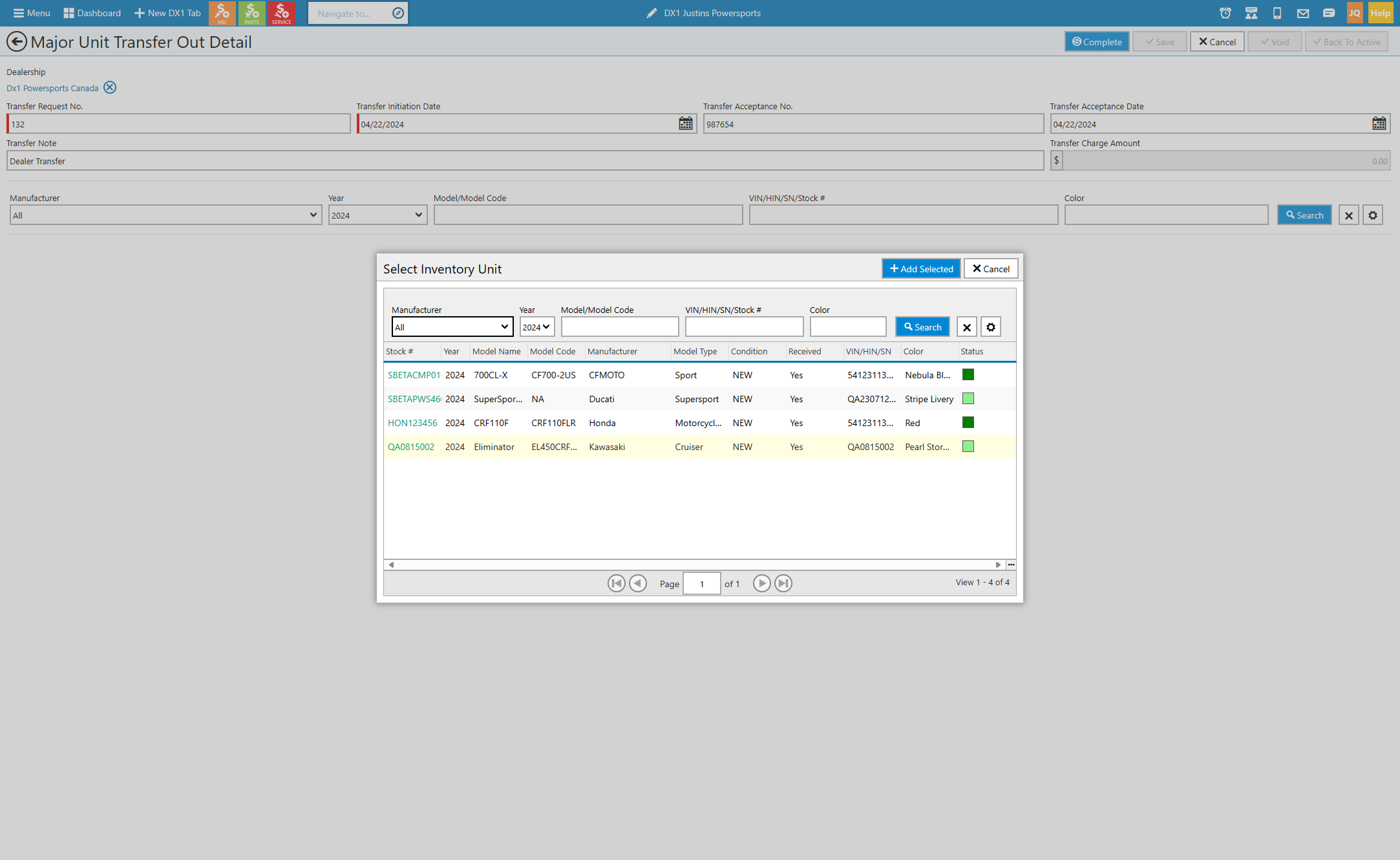The height and width of the screenshot is (860, 1400).
Task: Open the Navigate to box
Action: [357, 13]
